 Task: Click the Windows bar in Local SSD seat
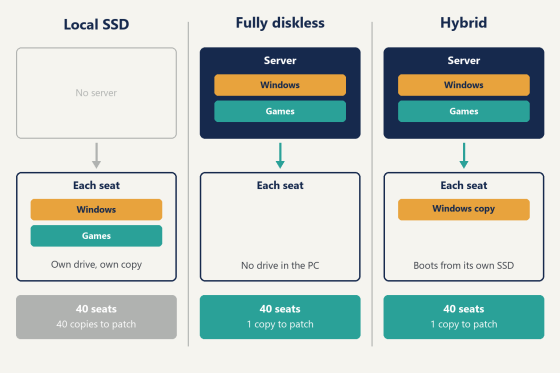96,210
